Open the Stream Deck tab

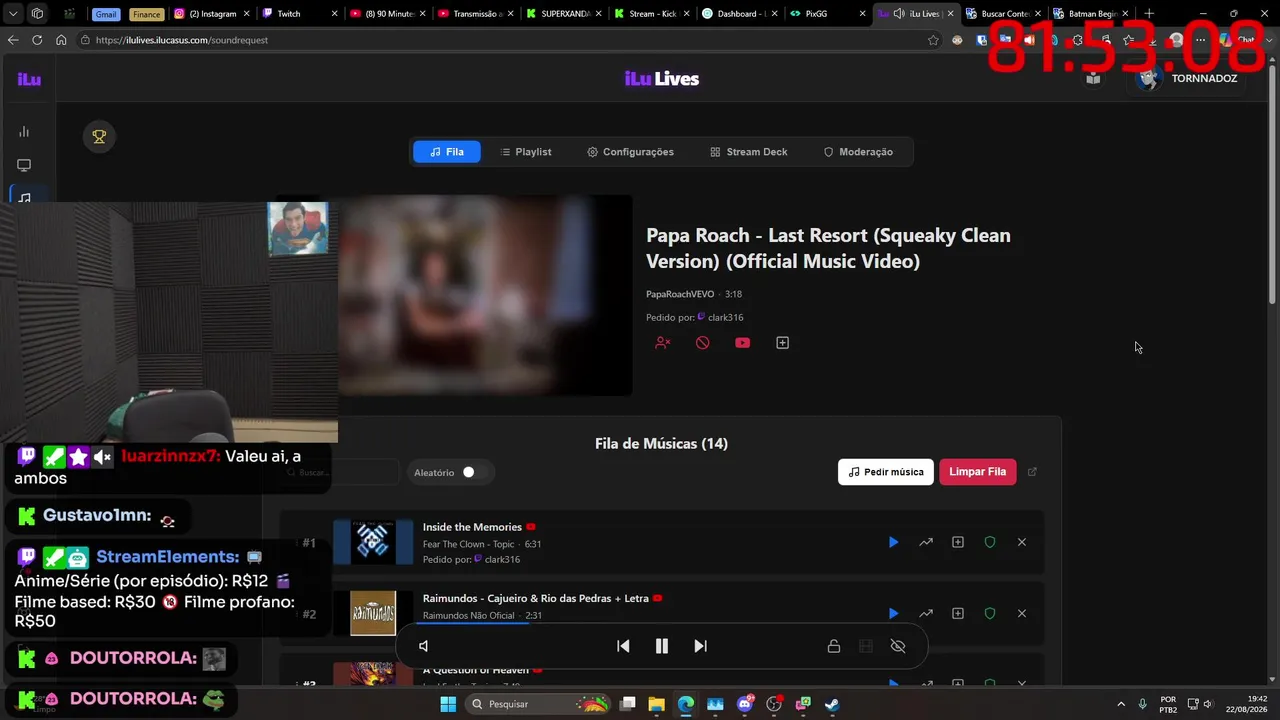[x=749, y=152]
